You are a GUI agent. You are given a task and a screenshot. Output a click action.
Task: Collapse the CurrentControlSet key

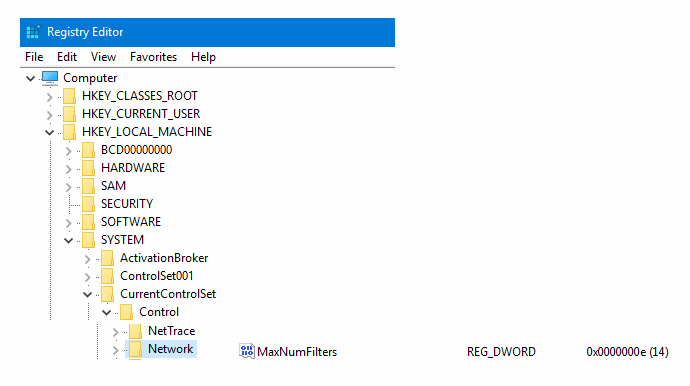(88, 295)
